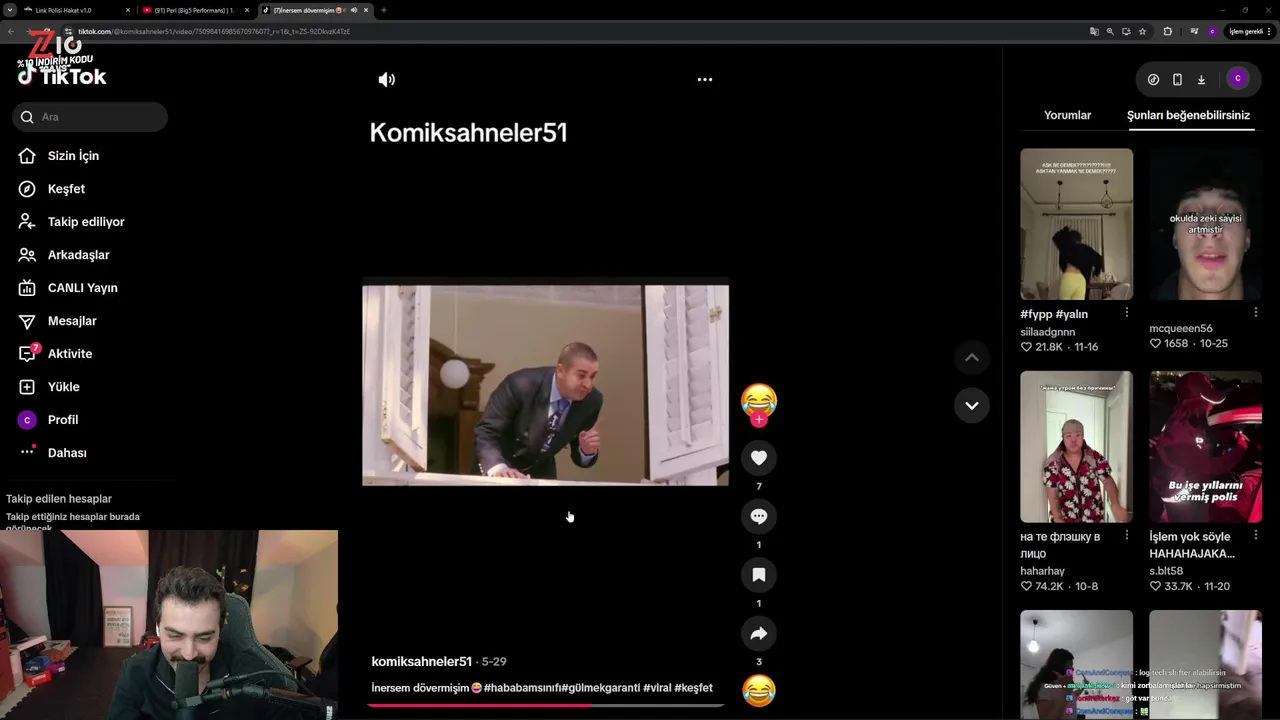The height and width of the screenshot is (720, 1280).
Task: Seek using the red video progress bar
Action: (x=545, y=706)
